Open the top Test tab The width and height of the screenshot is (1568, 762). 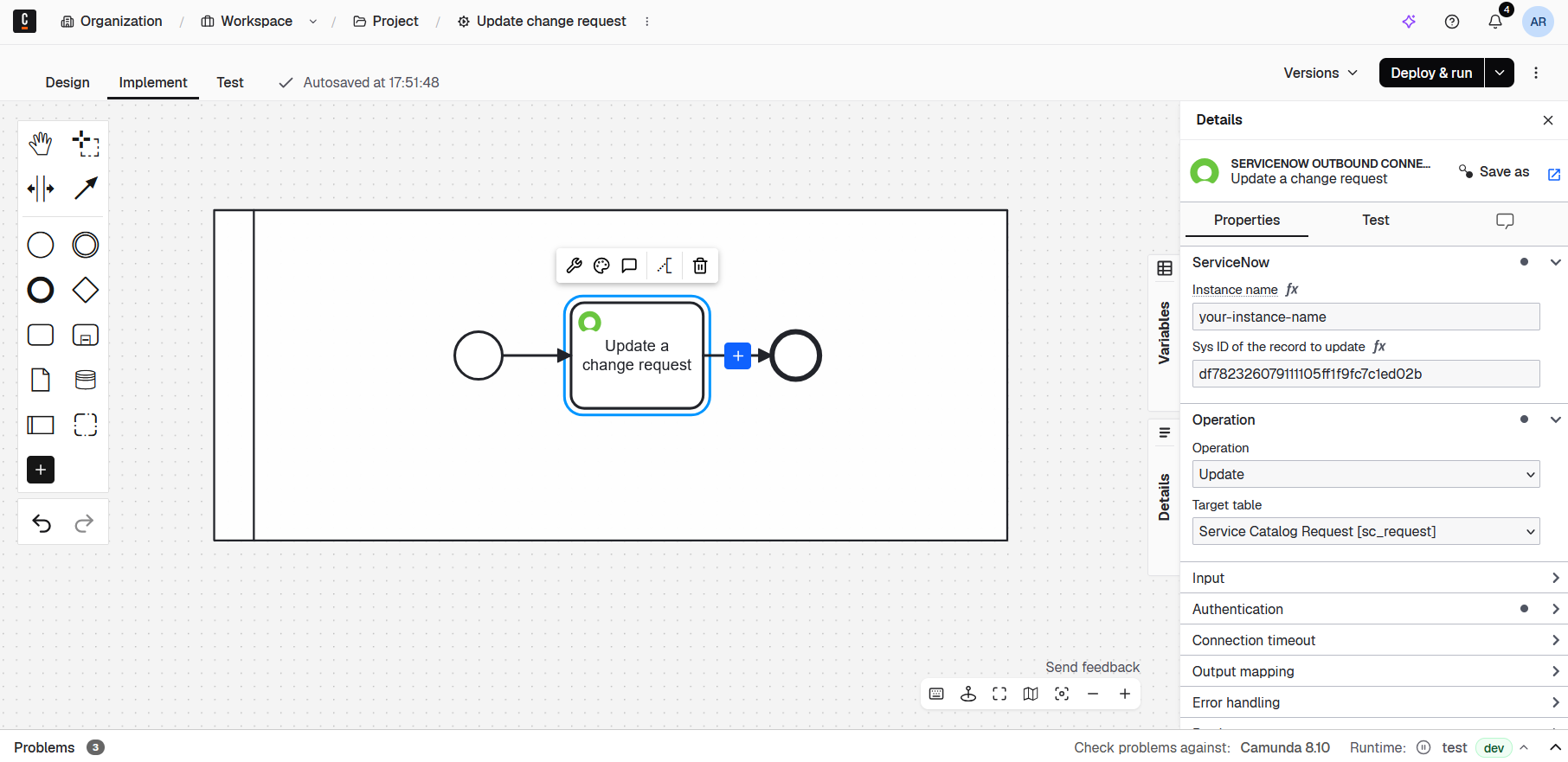(230, 82)
